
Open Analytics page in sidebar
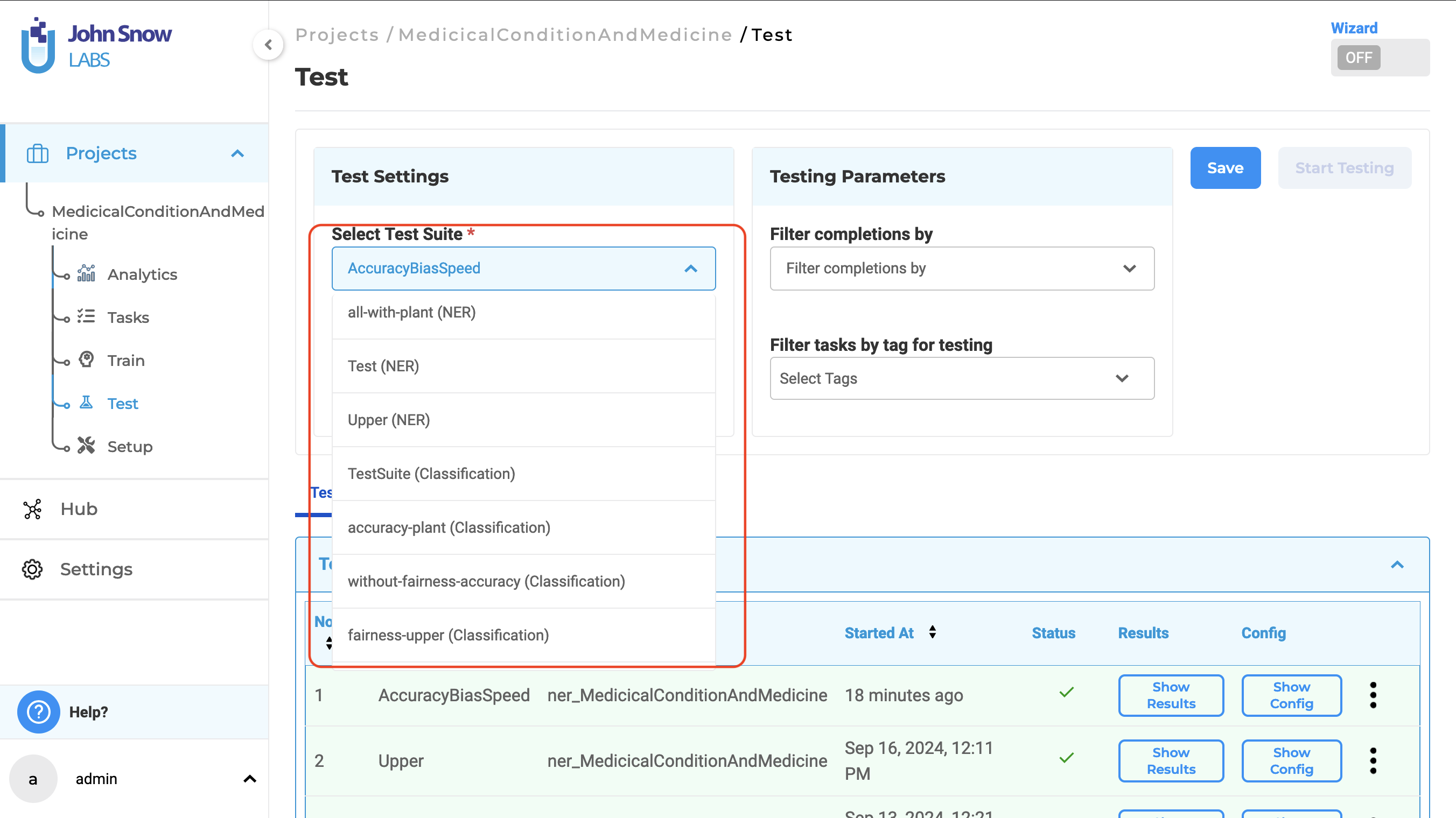[143, 274]
